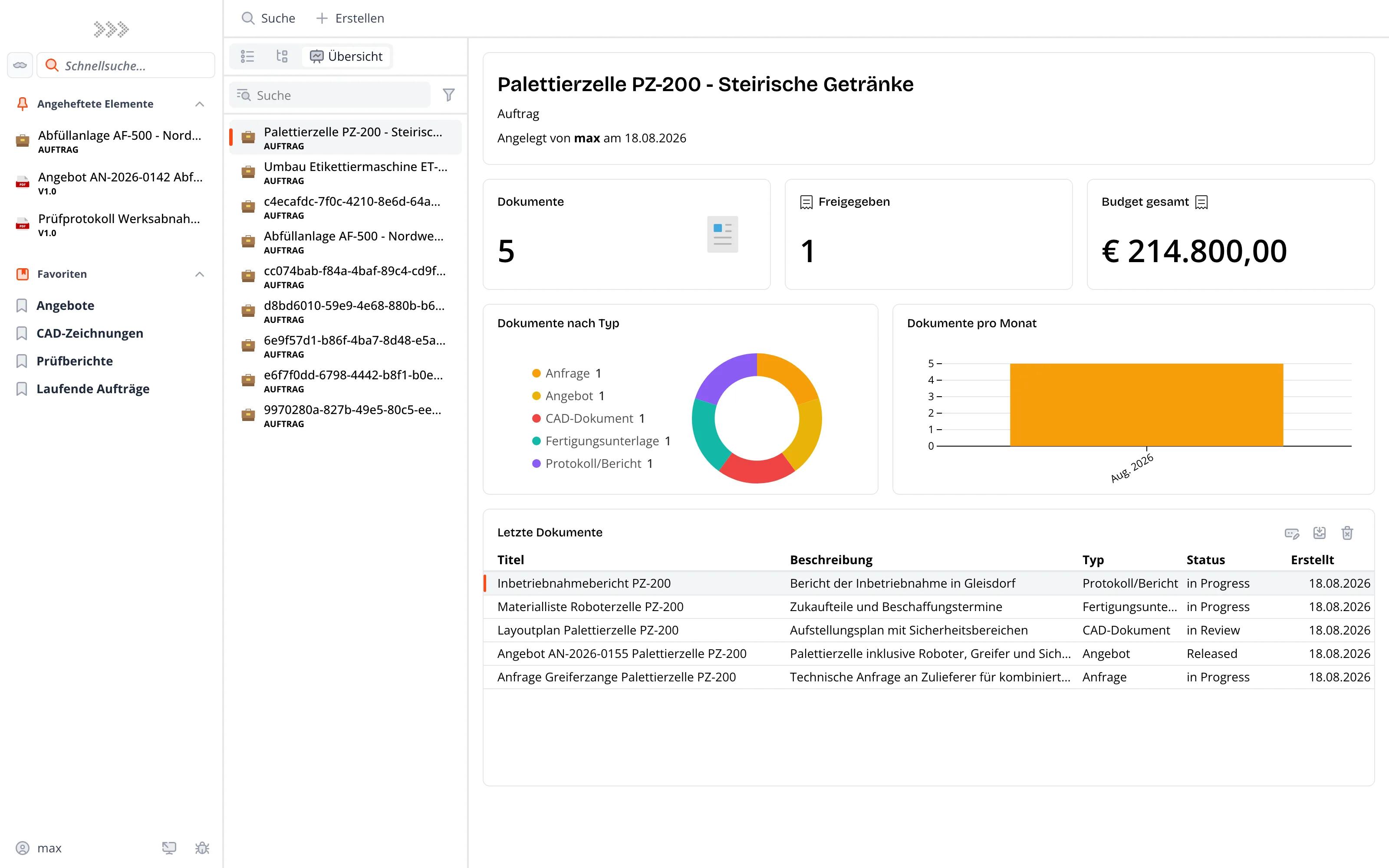Collapse the Favoriten section
The width and height of the screenshot is (1389, 868).
coord(200,274)
